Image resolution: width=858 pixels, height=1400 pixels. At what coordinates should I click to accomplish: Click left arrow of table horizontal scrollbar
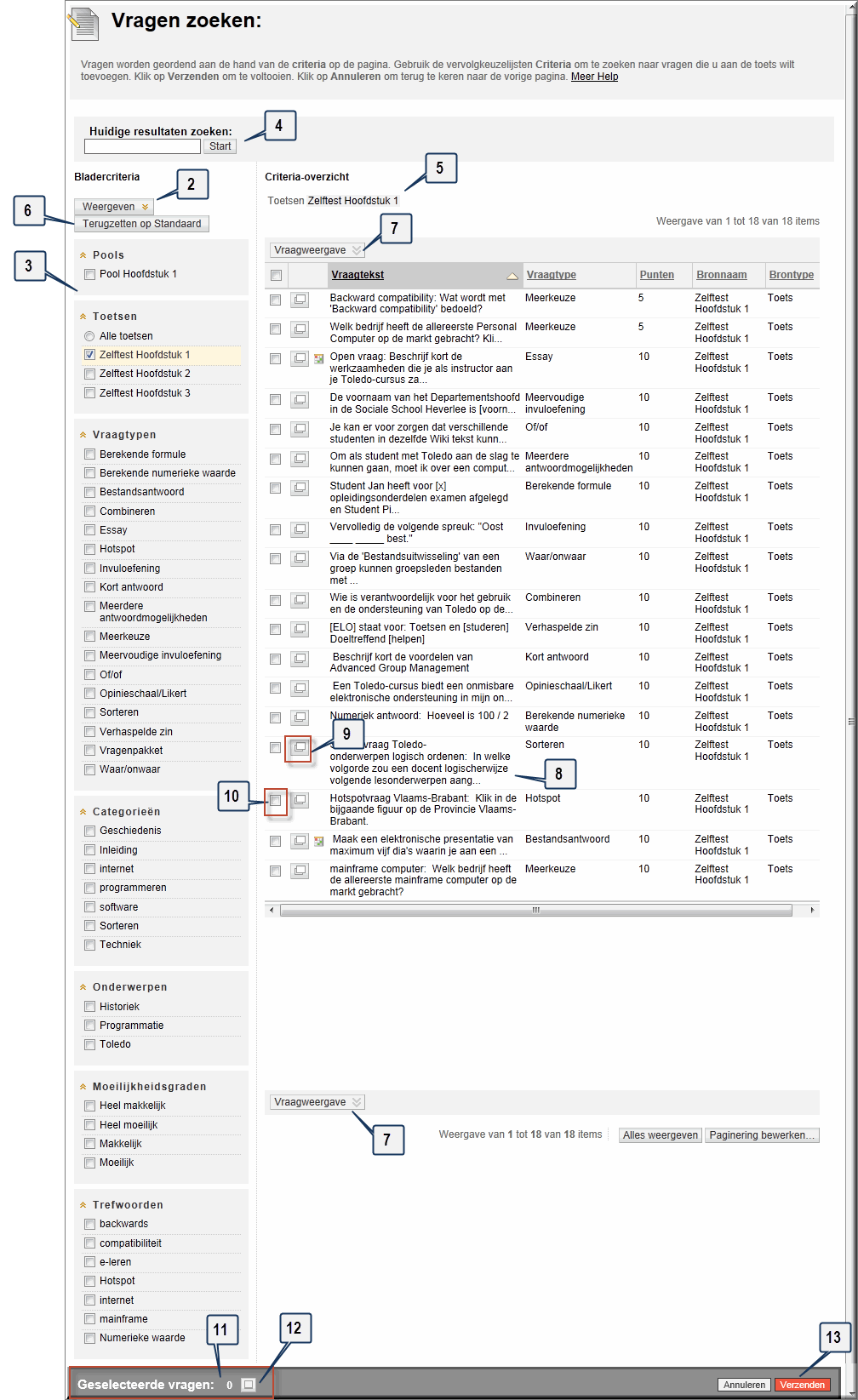(272, 911)
